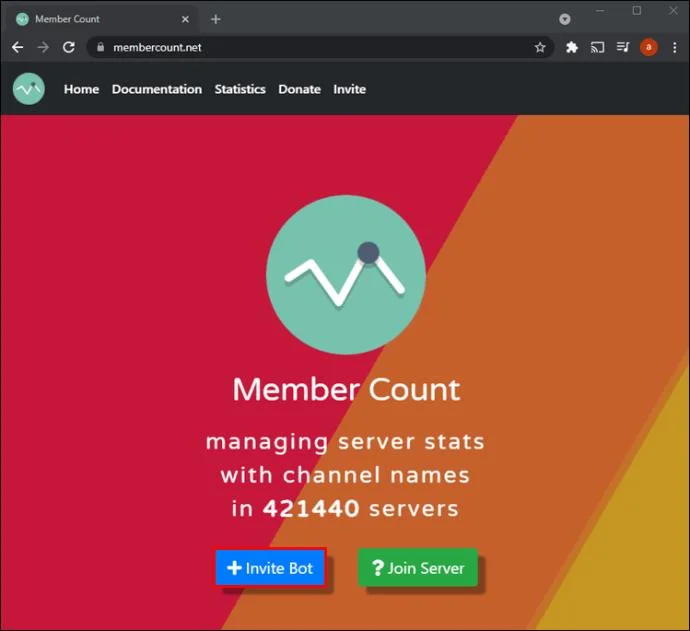Open Chrome's three-dot menu
This screenshot has height=631, width=690.
pyautogui.click(x=675, y=47)
